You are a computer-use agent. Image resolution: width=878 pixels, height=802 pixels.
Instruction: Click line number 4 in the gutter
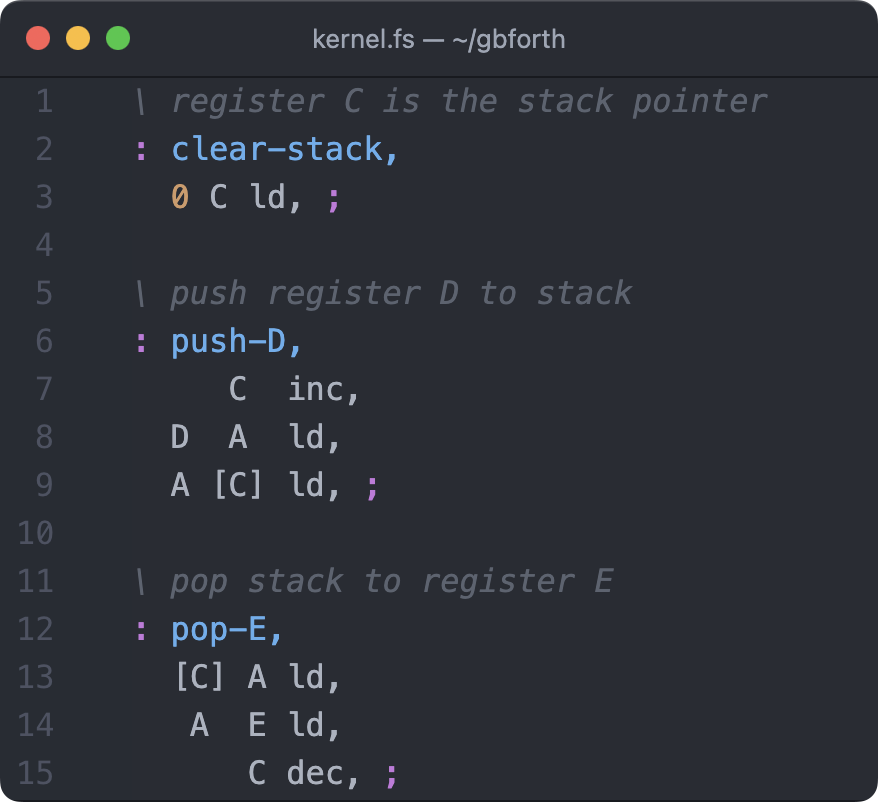tap(43, 245)
